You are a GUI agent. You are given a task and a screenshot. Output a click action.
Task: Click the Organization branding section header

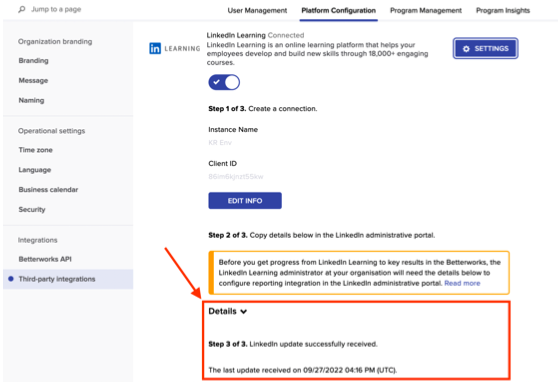55,42
